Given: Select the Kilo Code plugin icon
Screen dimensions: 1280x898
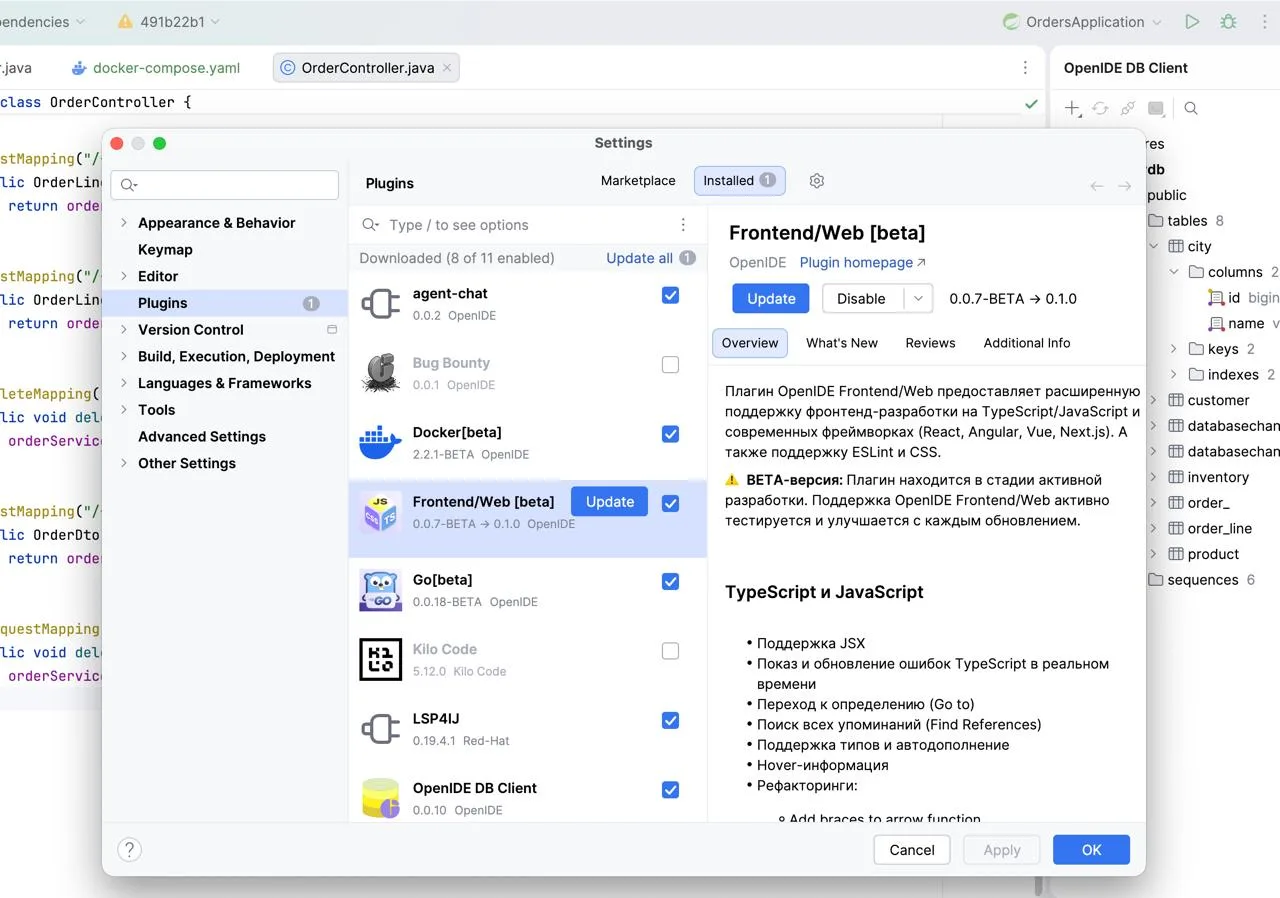Looking at the screenshot, I should pos(380,659).
